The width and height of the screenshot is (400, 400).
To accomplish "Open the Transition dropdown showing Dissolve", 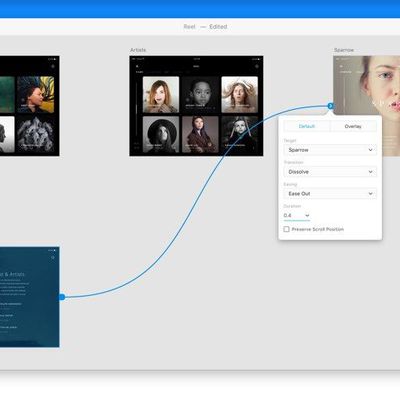I will (330, 172).
